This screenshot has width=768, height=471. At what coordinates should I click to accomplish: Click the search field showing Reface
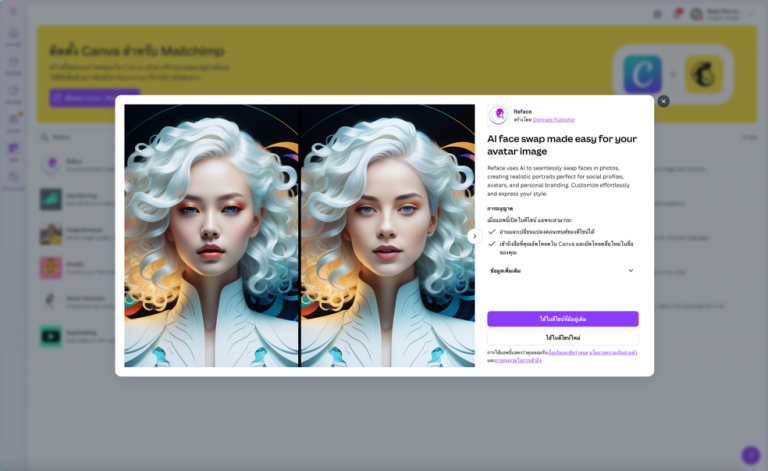(x=78, y=137)
